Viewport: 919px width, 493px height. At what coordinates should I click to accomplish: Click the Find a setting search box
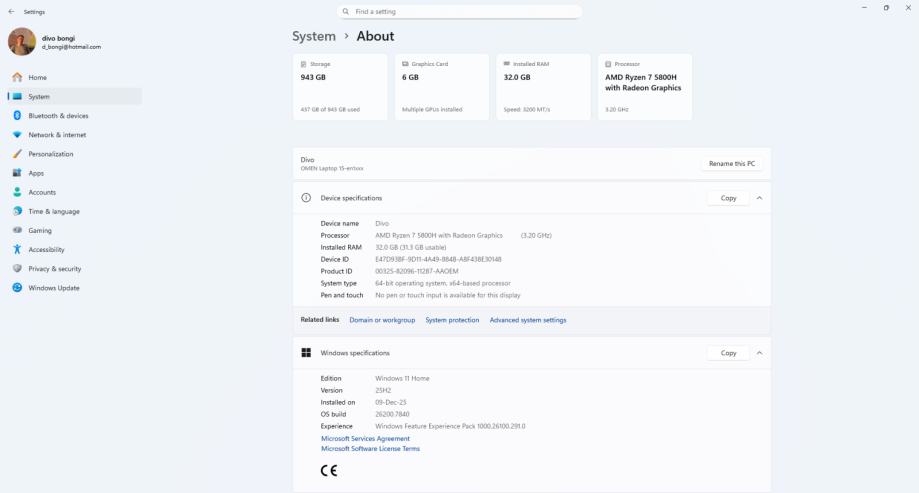[460, 12]
